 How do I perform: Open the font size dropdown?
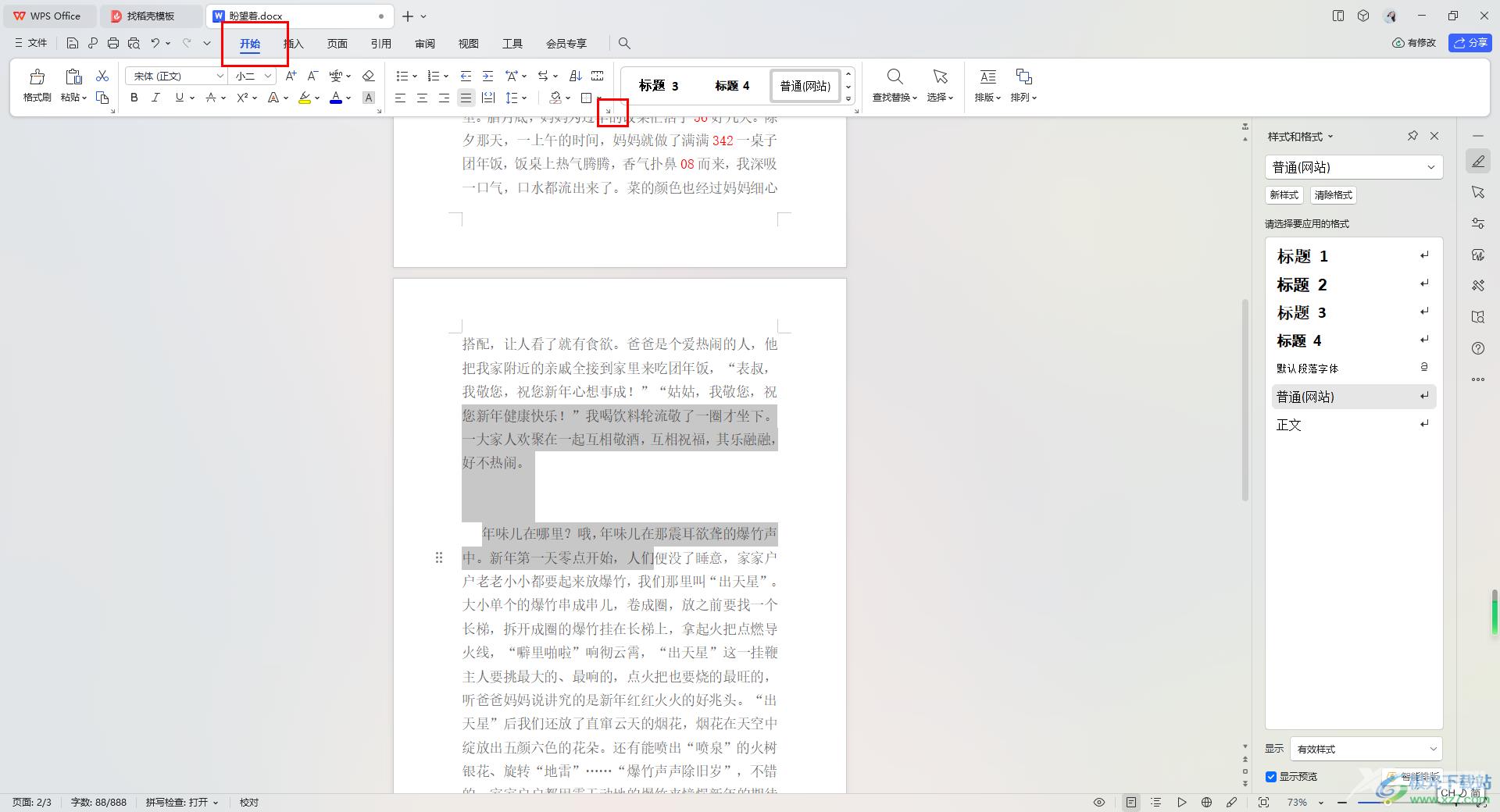[x=268, y=76]
